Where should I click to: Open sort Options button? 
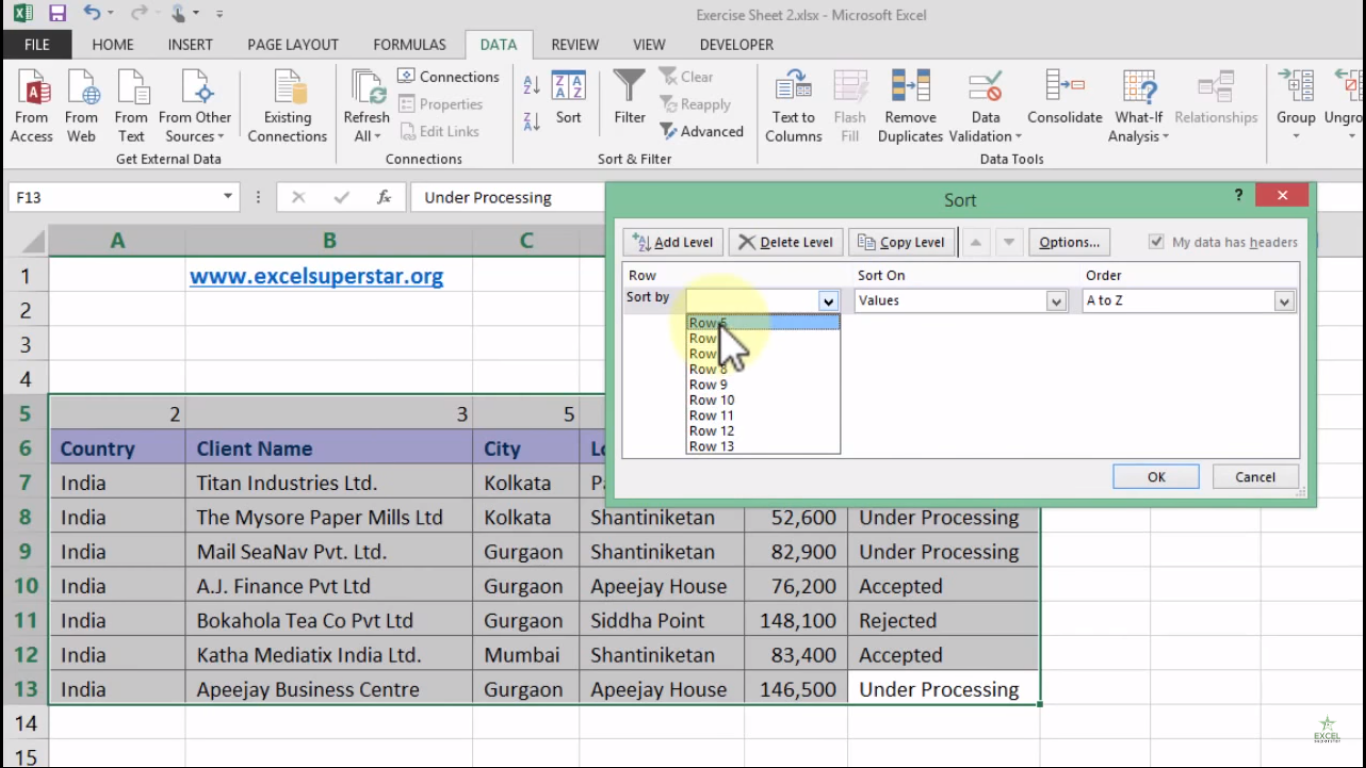click(1069, 242)
